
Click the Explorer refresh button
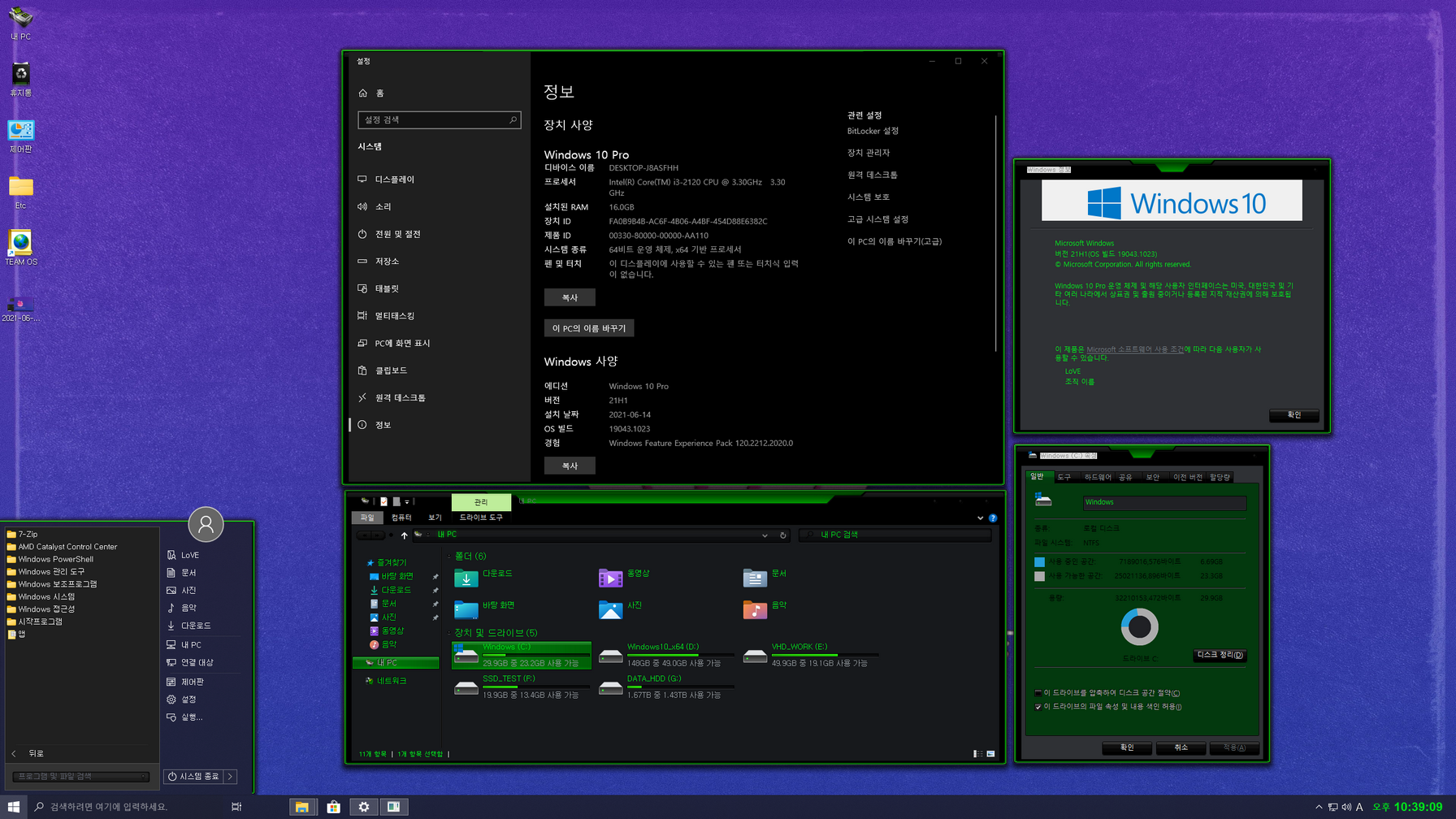tap(783, 535)
